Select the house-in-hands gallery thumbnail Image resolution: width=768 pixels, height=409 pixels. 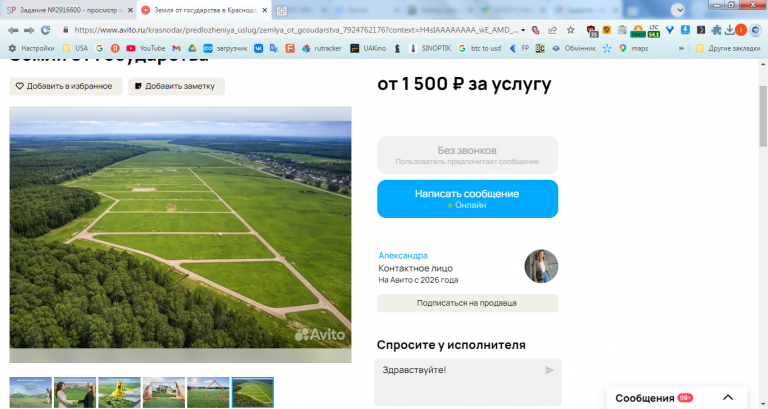164,392
